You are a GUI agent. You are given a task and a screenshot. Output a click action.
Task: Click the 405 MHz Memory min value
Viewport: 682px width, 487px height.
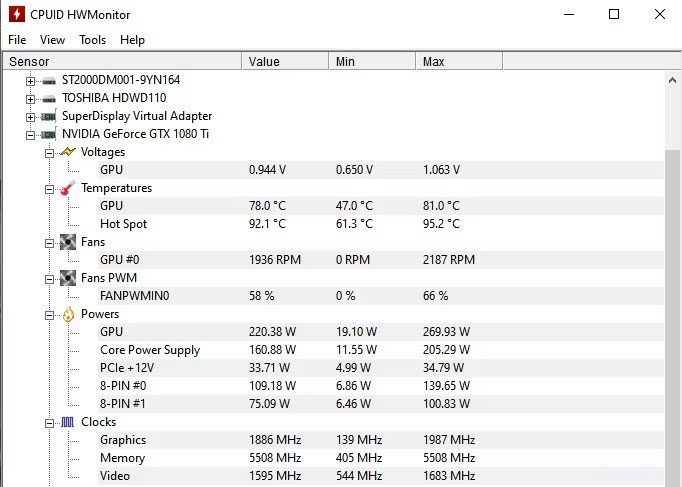coord(359,458)
